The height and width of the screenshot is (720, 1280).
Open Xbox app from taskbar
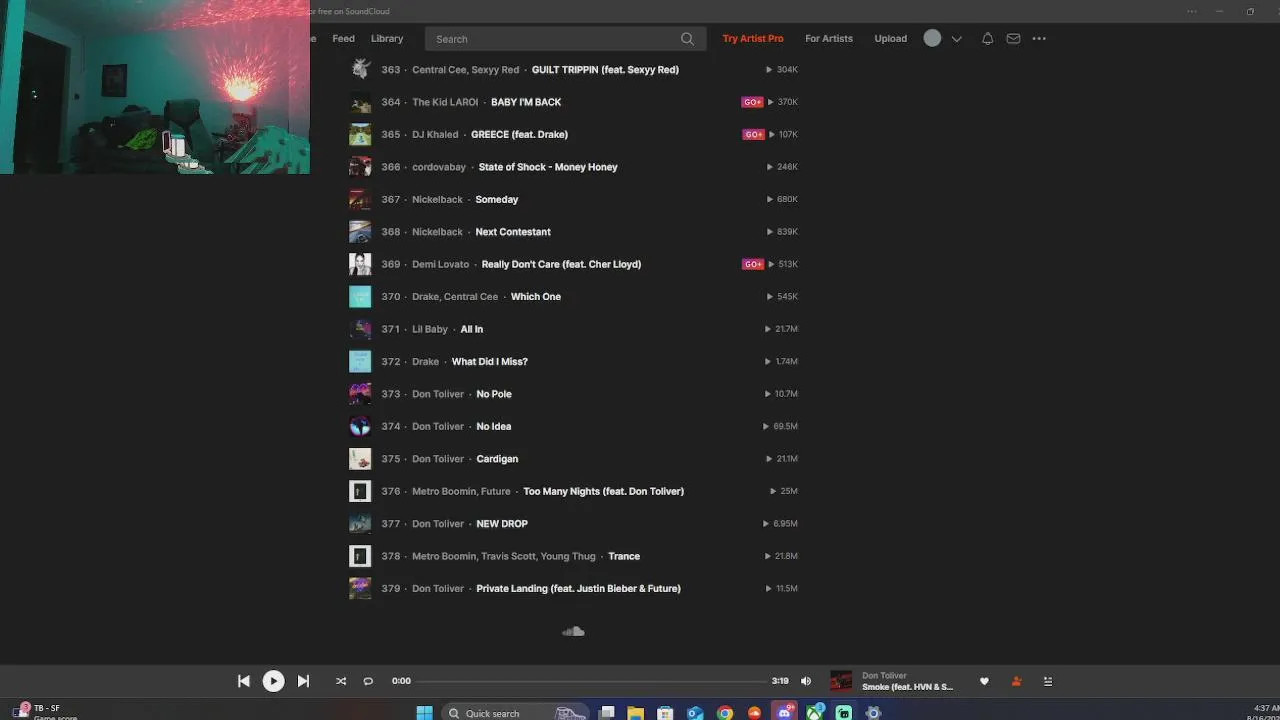coord(815,713)
